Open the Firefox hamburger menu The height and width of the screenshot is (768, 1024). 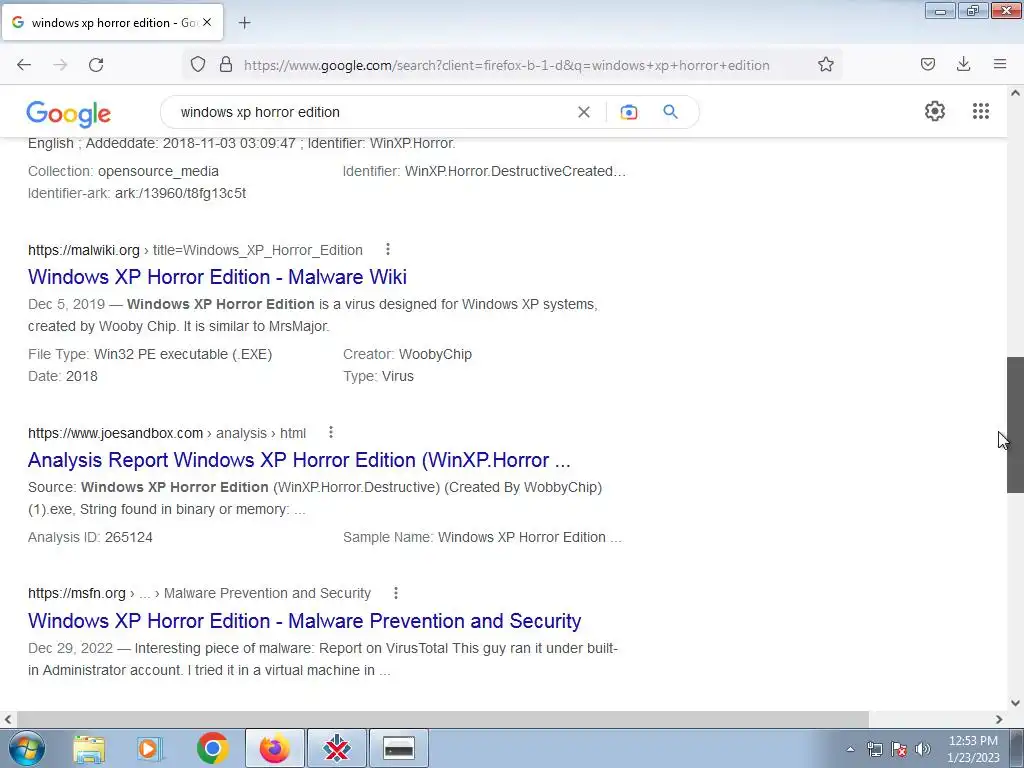click(999, 64)
